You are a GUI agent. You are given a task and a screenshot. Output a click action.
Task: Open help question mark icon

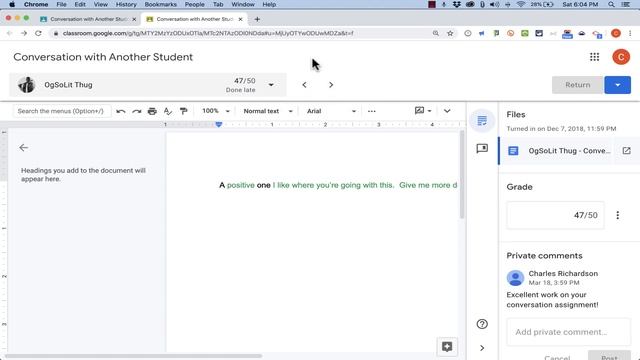482,324
